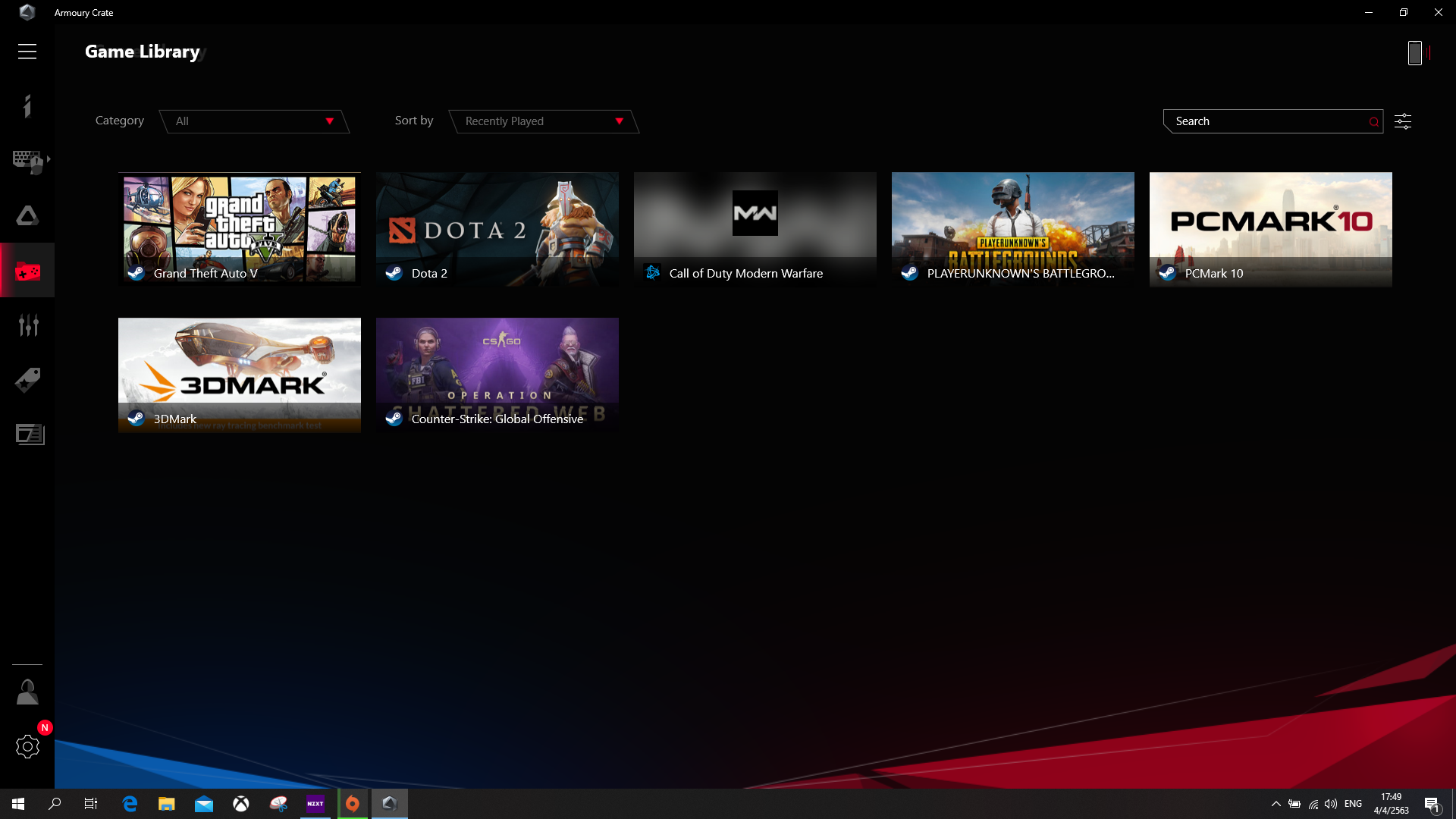The height and width of the screenshot is (819, 1456).
Task: Open Windows taskbar search
Action: [x=55, y=804]
